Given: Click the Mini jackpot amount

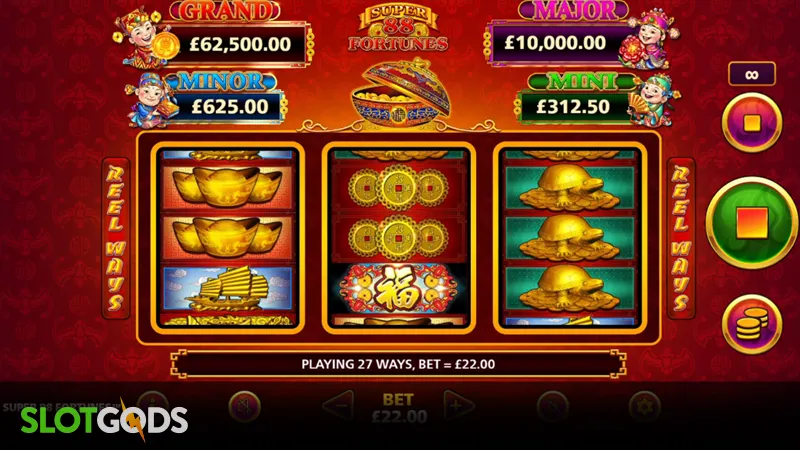Looking at the screenshot, I should point(573,107).
